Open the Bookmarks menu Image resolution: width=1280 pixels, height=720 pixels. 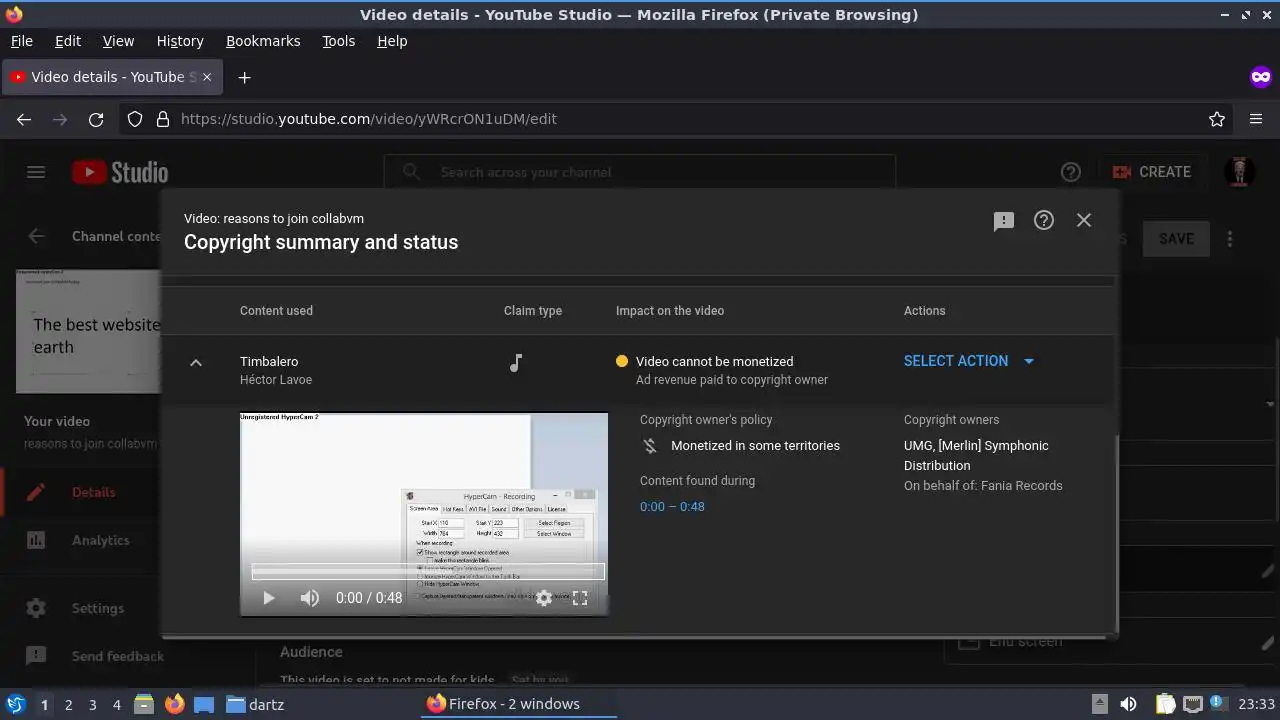(x=263, y=41)
